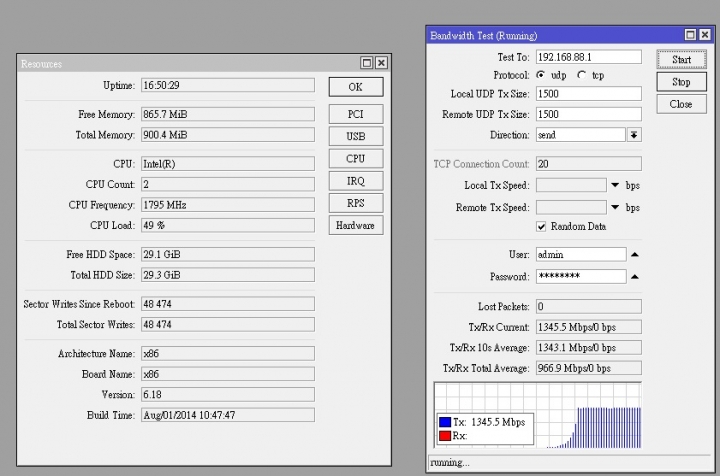Click the Close button in Bandwidth Test
Screen dimensions: 720x476
[681, 104]
